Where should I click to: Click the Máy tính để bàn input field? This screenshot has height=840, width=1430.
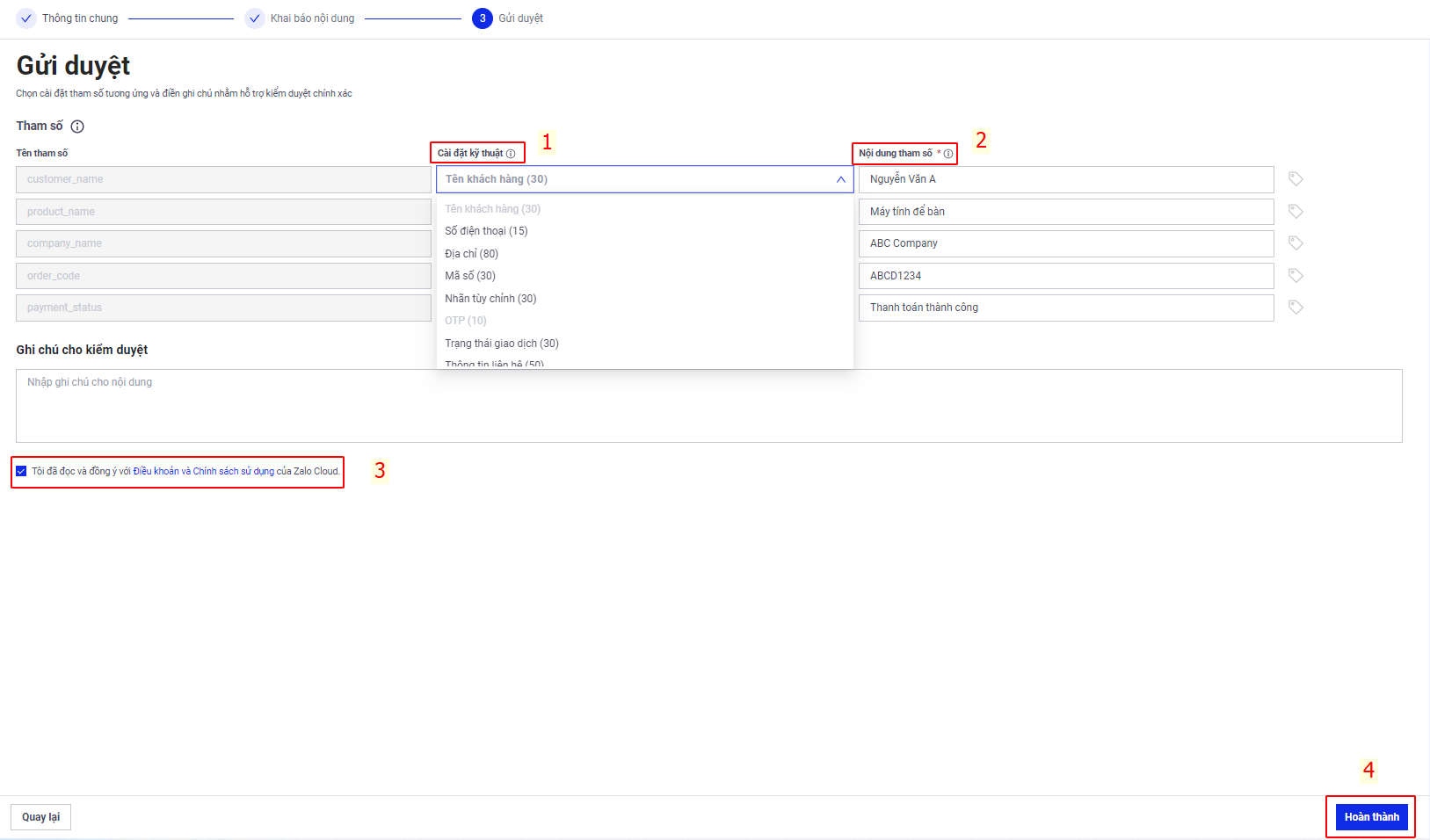[1066, 212]
